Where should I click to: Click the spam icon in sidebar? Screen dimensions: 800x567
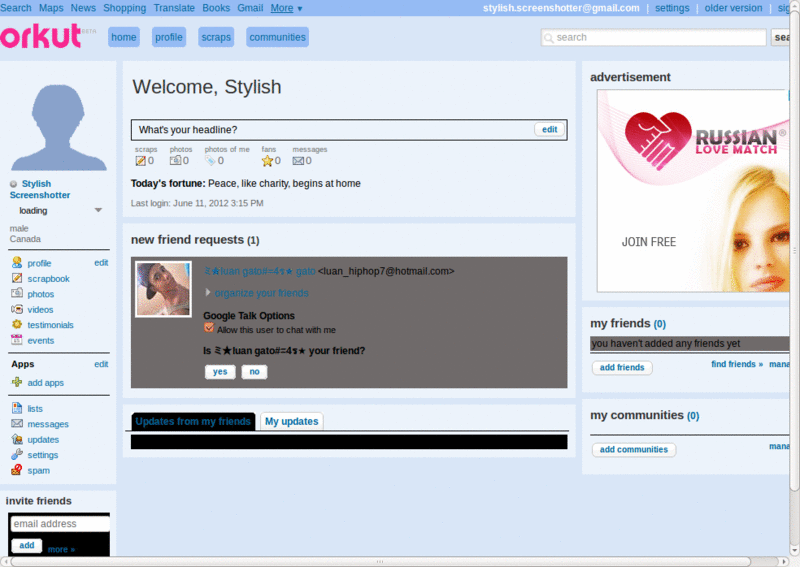17,470
